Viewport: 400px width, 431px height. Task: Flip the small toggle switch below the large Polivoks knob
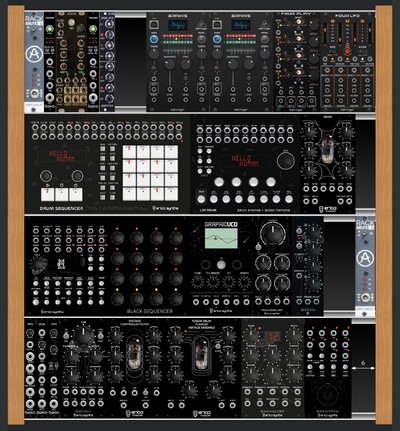258,247
